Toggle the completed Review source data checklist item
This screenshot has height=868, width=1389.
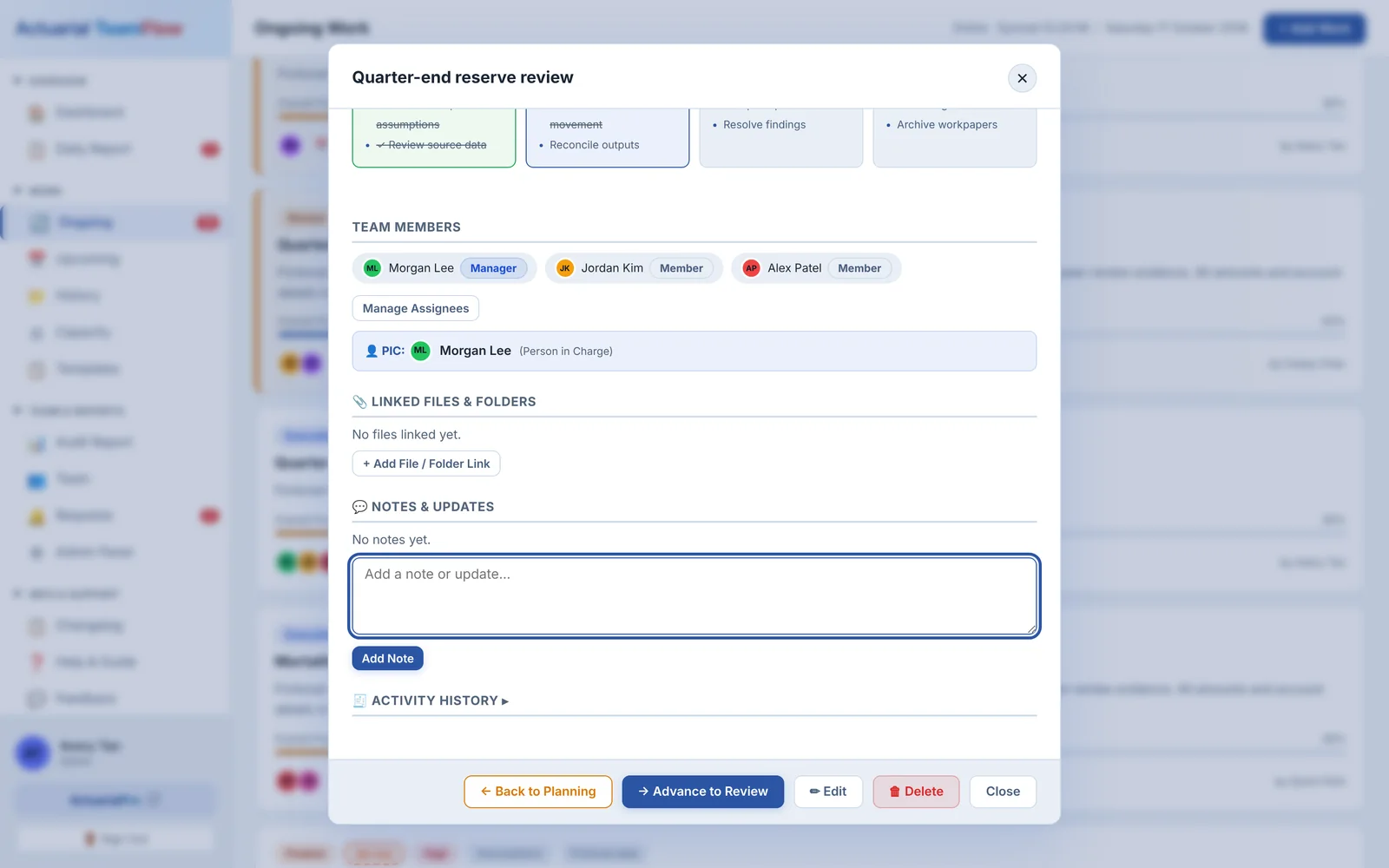click(431, 145)
